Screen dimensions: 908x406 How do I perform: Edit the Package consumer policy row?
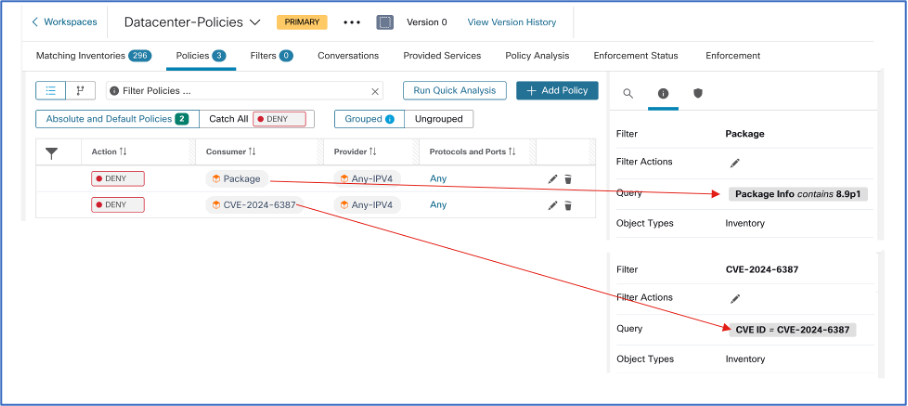(553, 179)
